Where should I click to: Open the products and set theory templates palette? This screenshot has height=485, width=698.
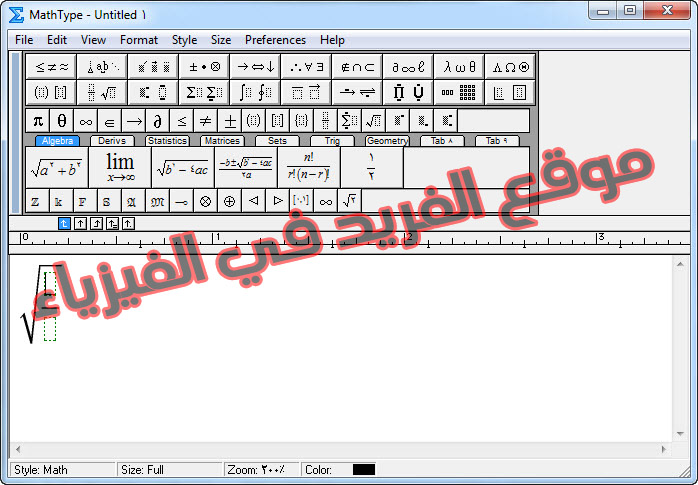[x=408, y=92]
